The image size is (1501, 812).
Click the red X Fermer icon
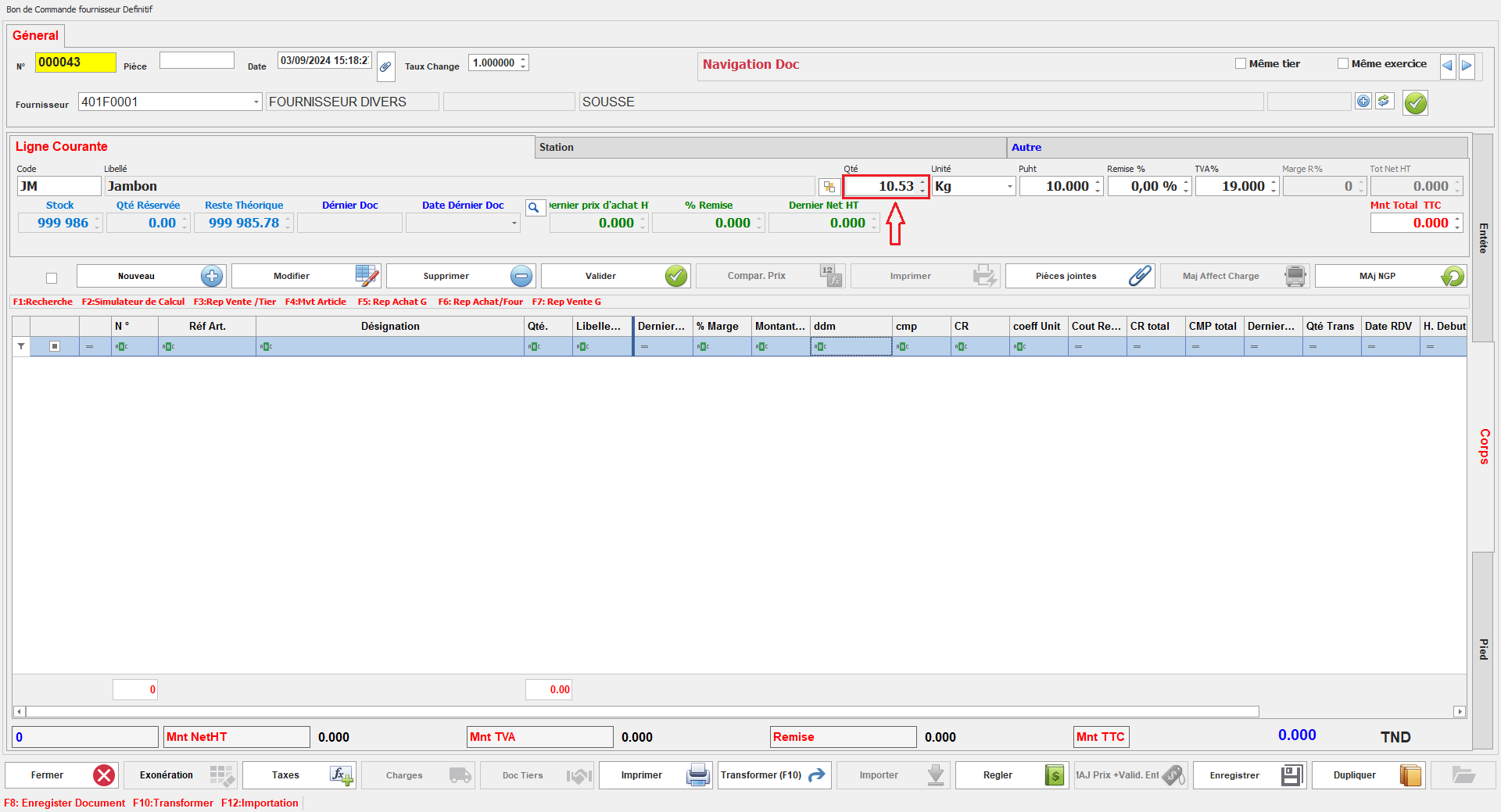click(x=103, y=775)
